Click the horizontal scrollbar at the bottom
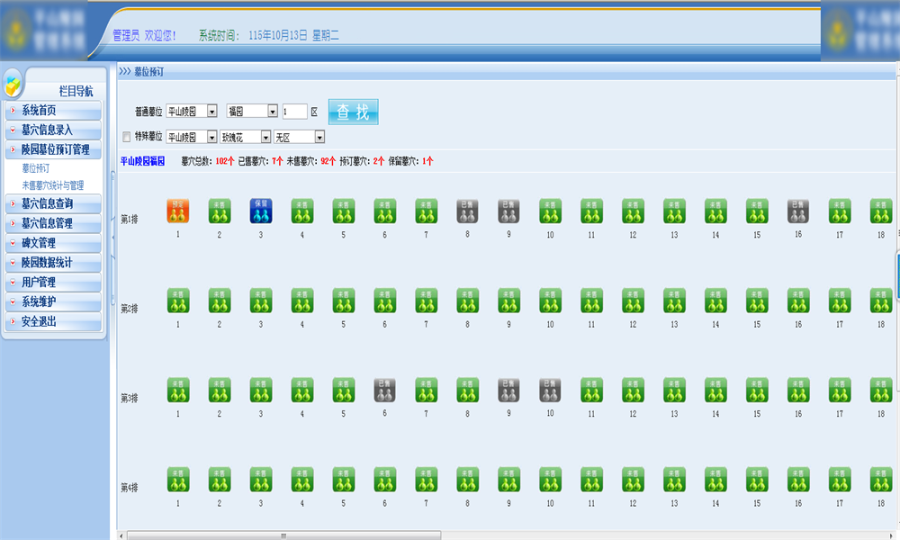 284,535
